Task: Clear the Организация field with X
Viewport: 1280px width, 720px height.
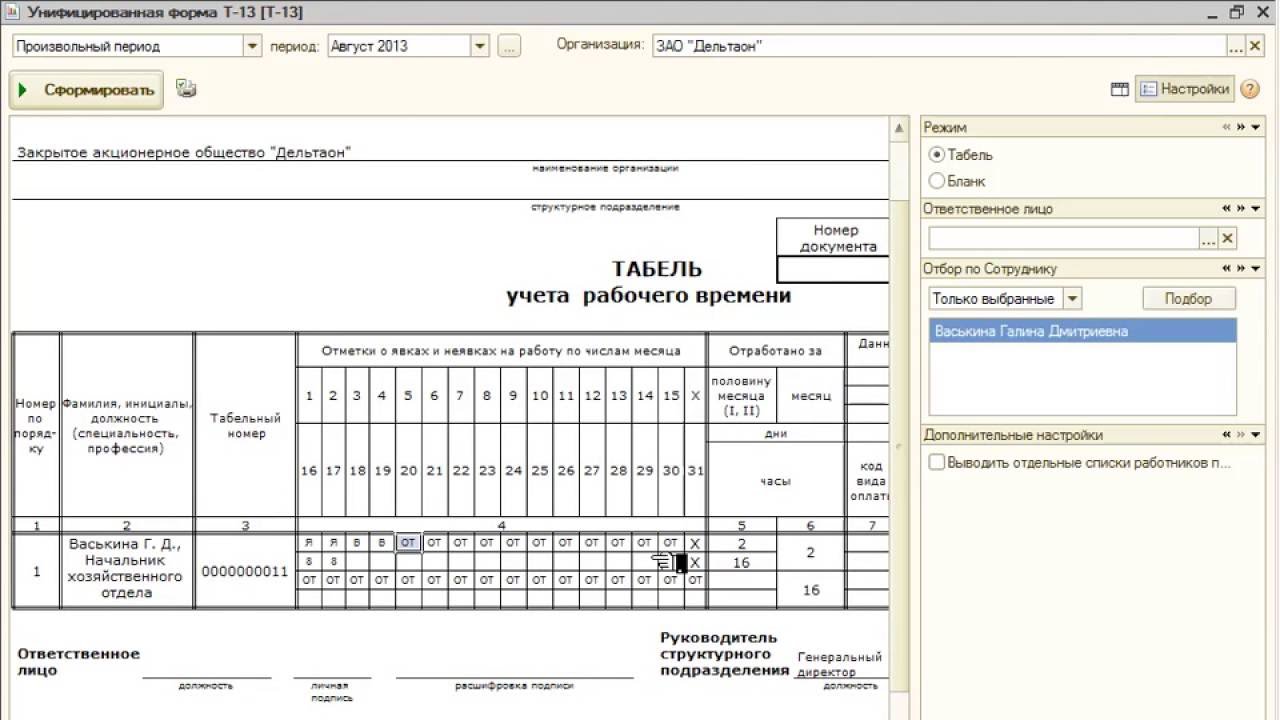Action: (1253, 46)
